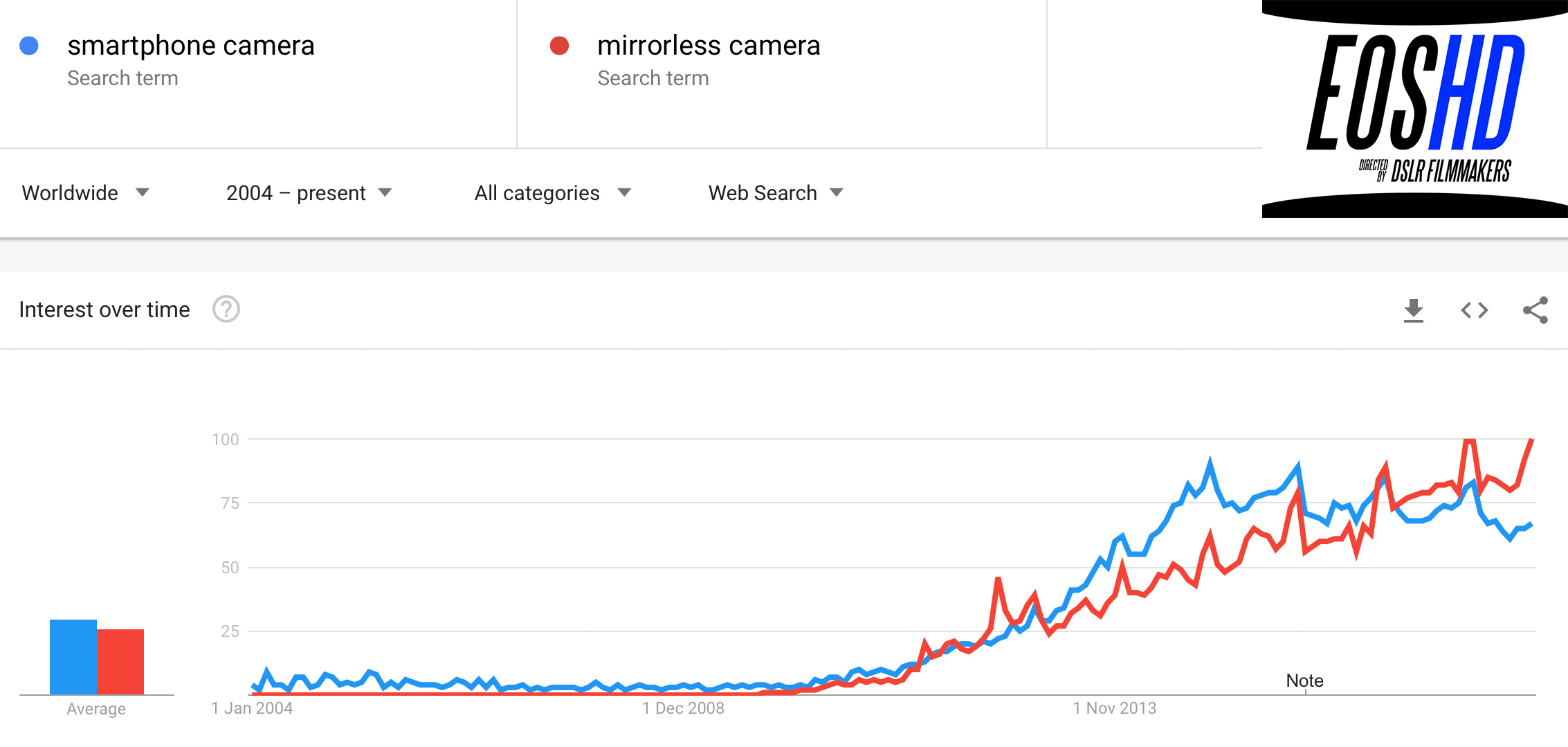Download the interest over time data
1568x747 pixels.
coord(1413,310)
